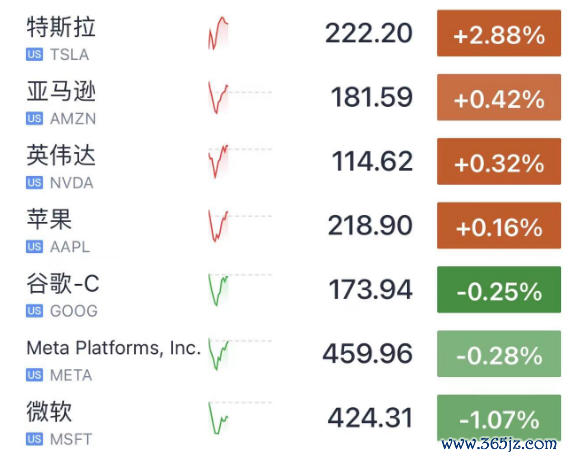Tap the -1.07% change badge

(x=499, y=418)
